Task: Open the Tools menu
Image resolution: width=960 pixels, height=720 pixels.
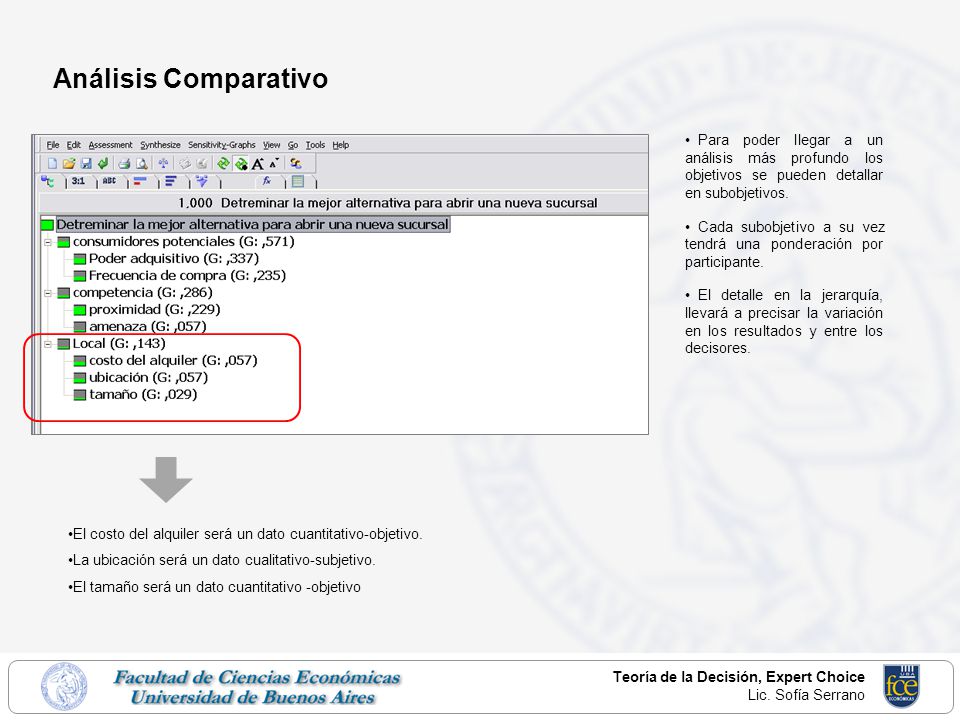Action: [315, 145]
